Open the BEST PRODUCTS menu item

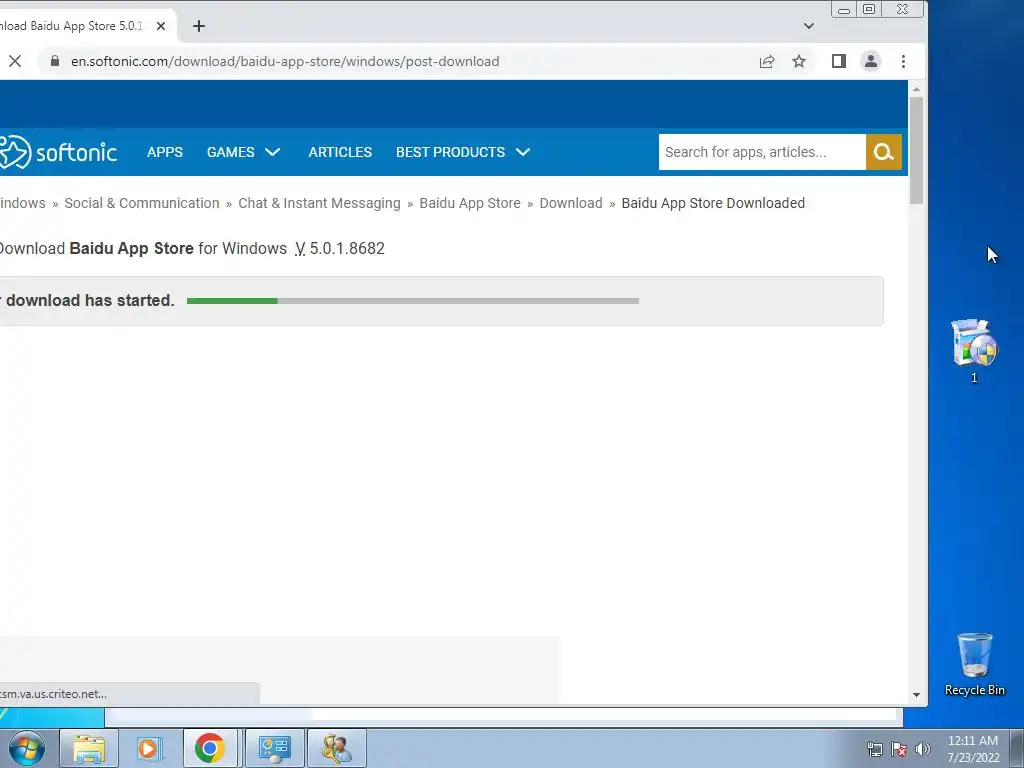(x=450, y=152)
